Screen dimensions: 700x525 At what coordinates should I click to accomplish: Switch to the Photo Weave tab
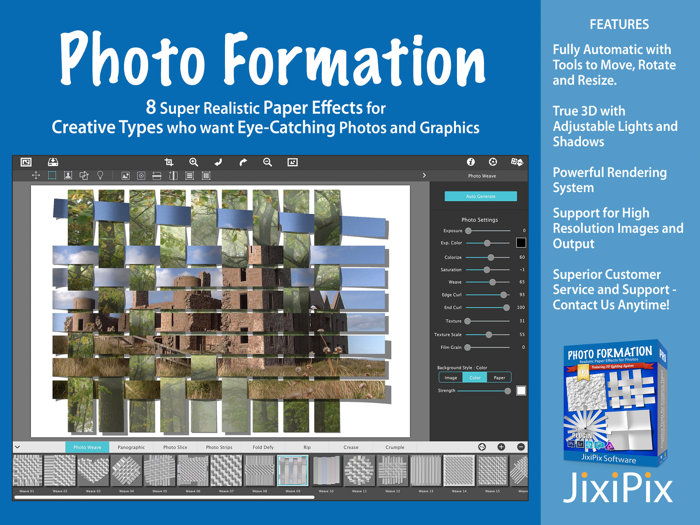click(x=87, y=447)
